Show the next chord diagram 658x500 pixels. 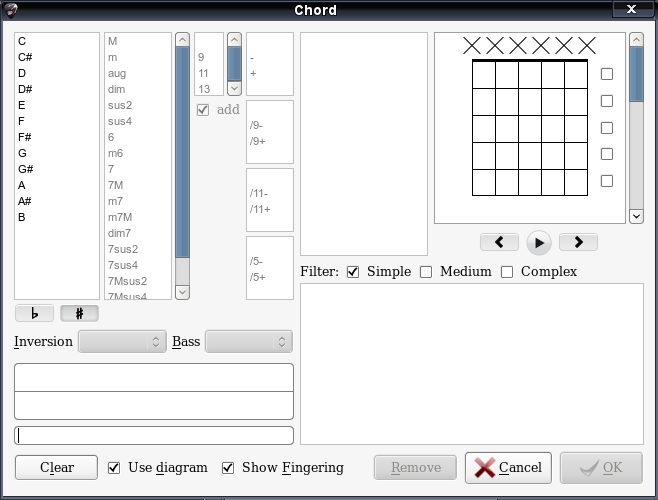578,242
